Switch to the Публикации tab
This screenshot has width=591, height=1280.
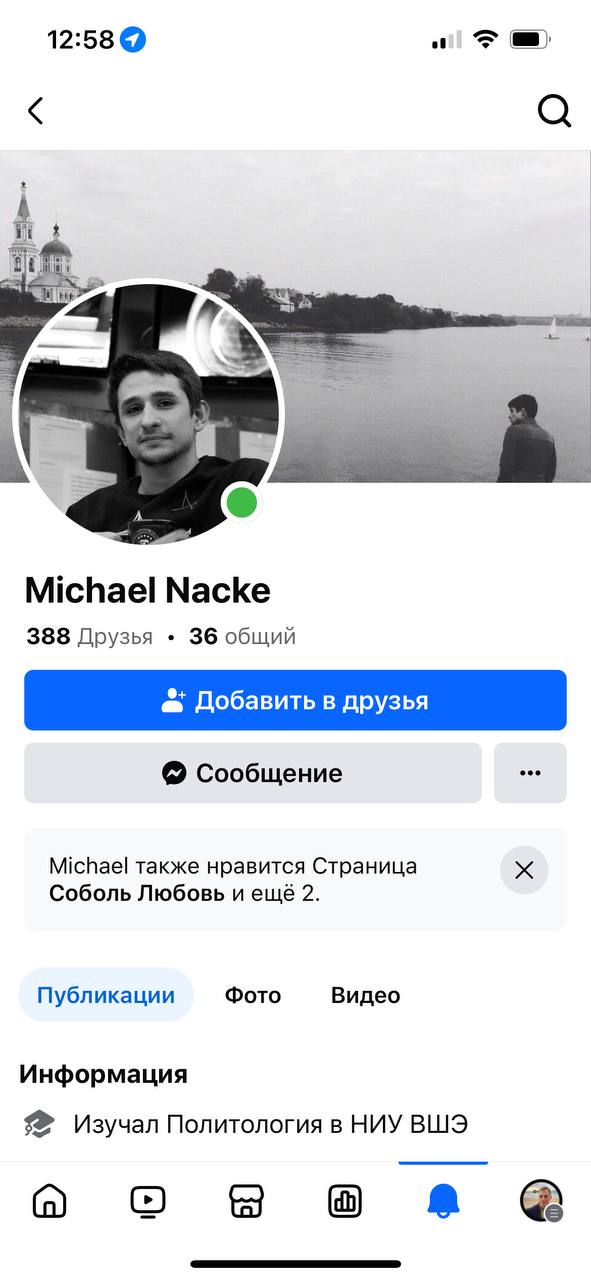click(x=106, y=995)
